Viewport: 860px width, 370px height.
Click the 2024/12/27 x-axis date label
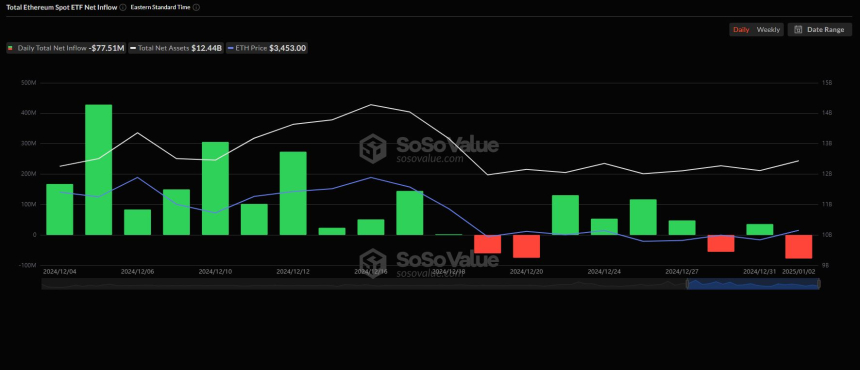coord(682,271)
